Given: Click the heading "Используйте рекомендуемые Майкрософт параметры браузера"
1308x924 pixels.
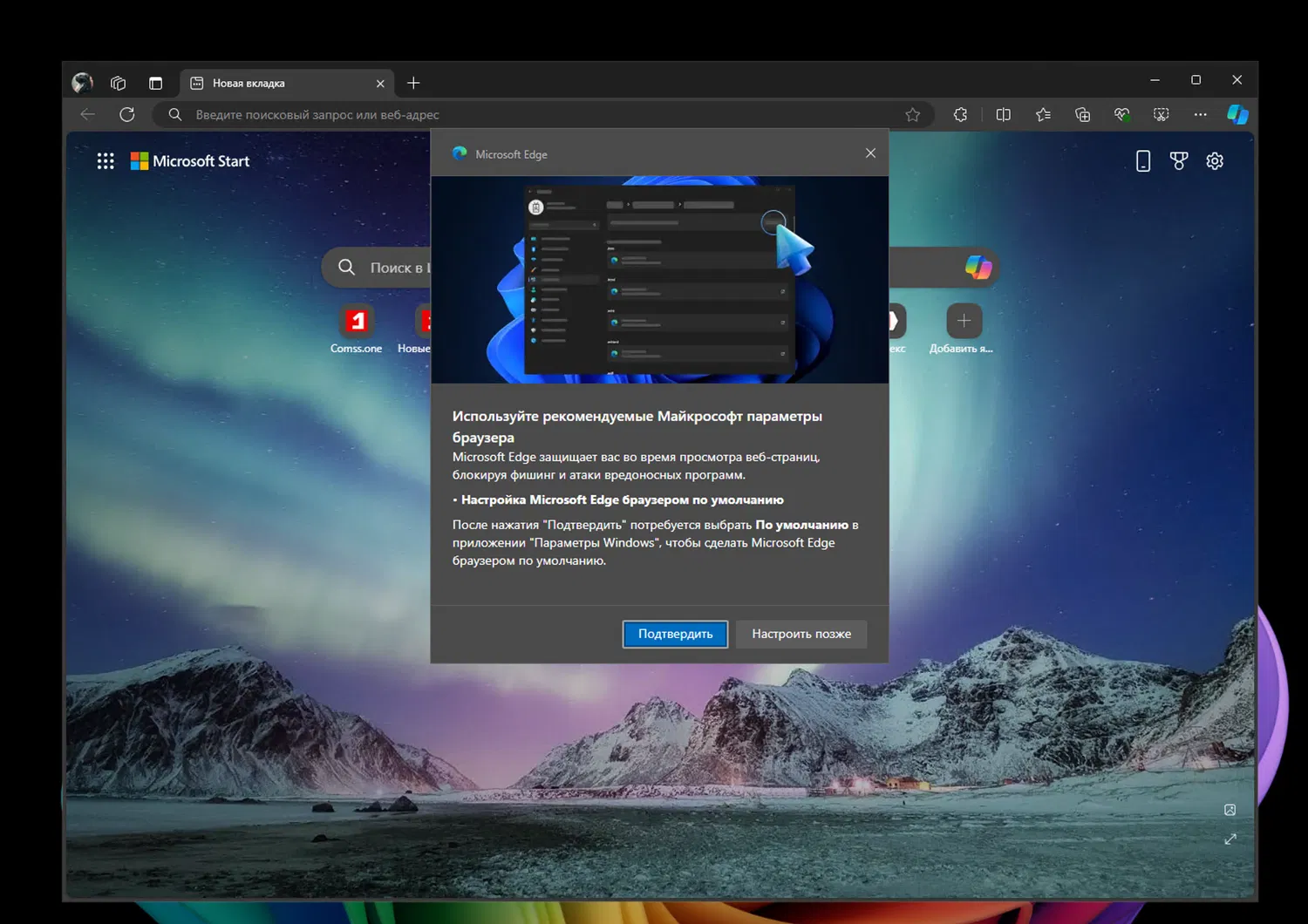Looking at the screenshot, I should pyautogui.click(x=637, y=426).
